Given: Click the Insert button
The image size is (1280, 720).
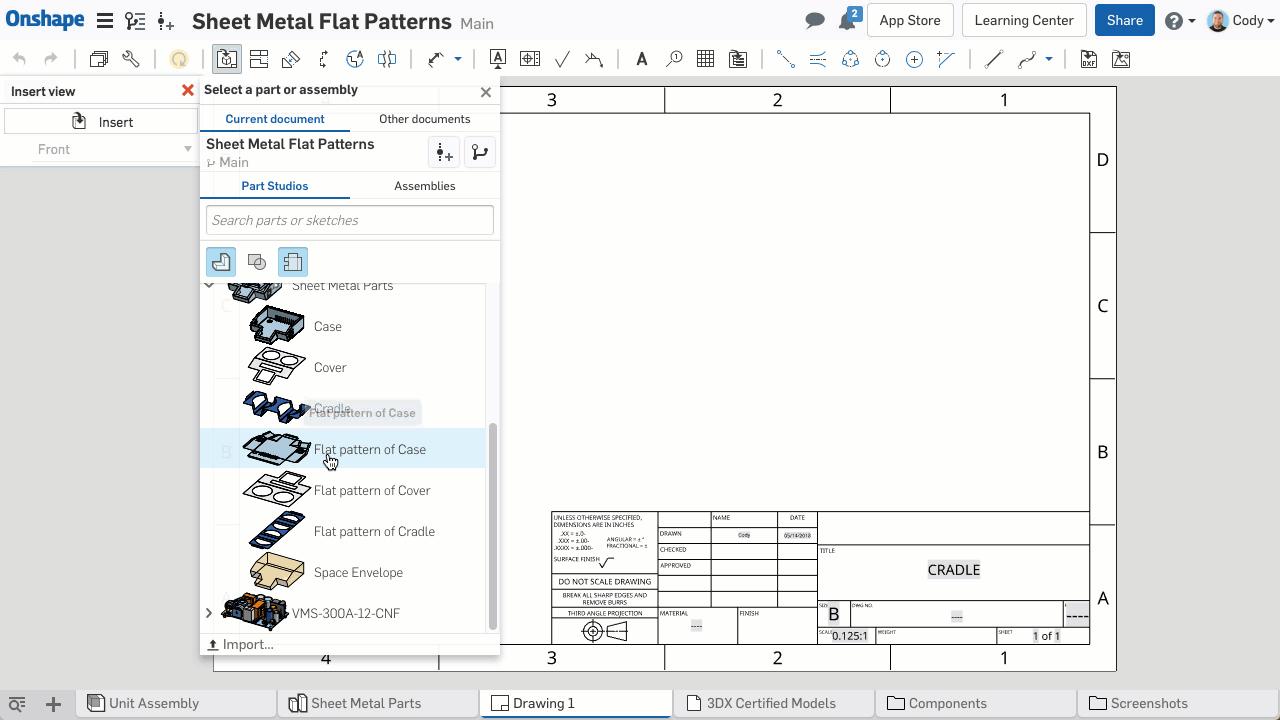Looking at the screenshot, I should click(105, 121).
